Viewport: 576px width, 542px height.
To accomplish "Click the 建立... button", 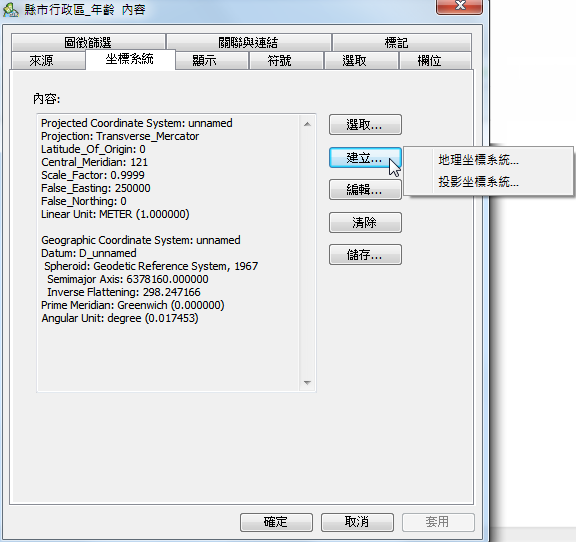I will pos(365,158).
